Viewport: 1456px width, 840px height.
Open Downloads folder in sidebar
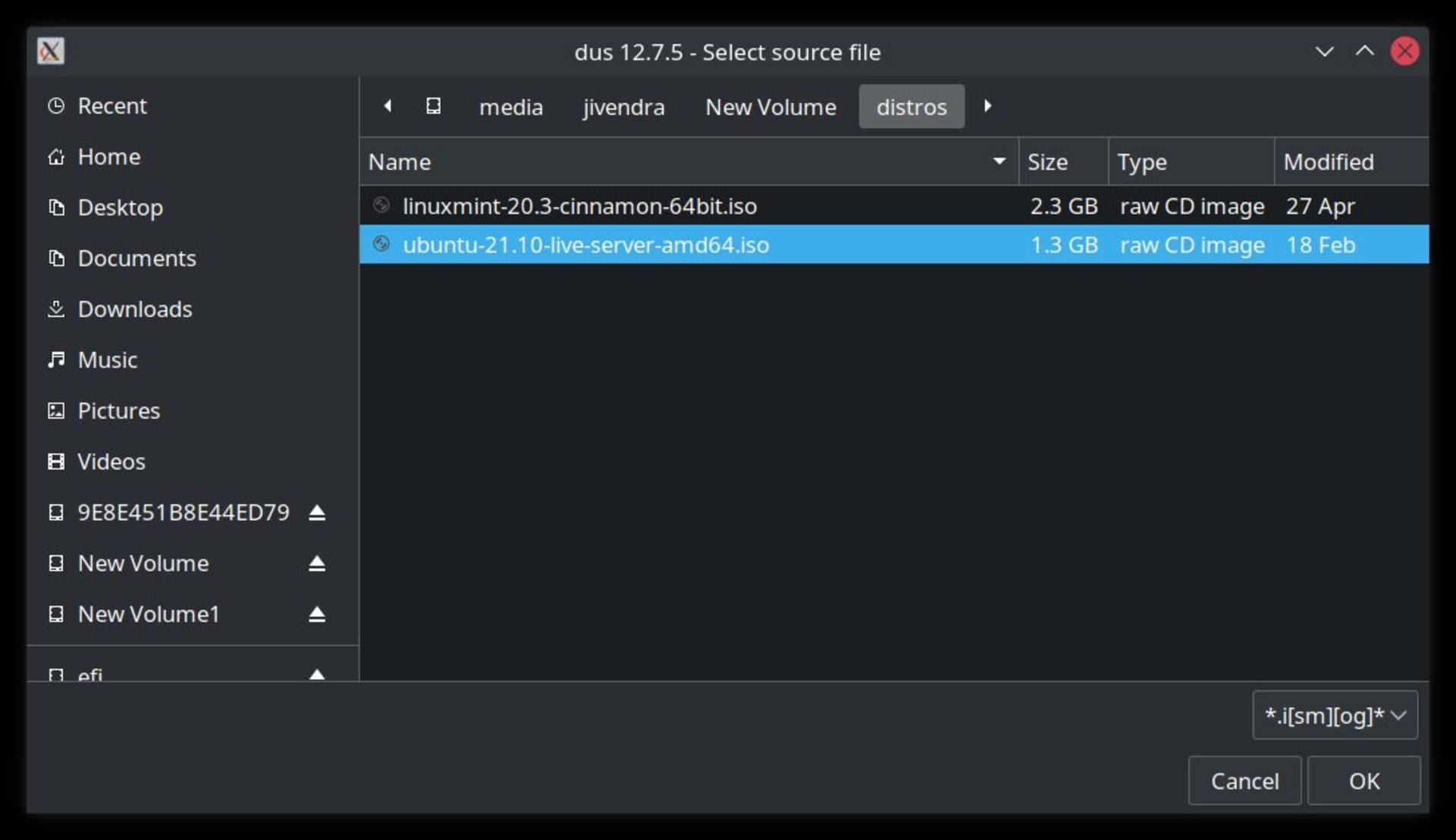pos(193,309)
